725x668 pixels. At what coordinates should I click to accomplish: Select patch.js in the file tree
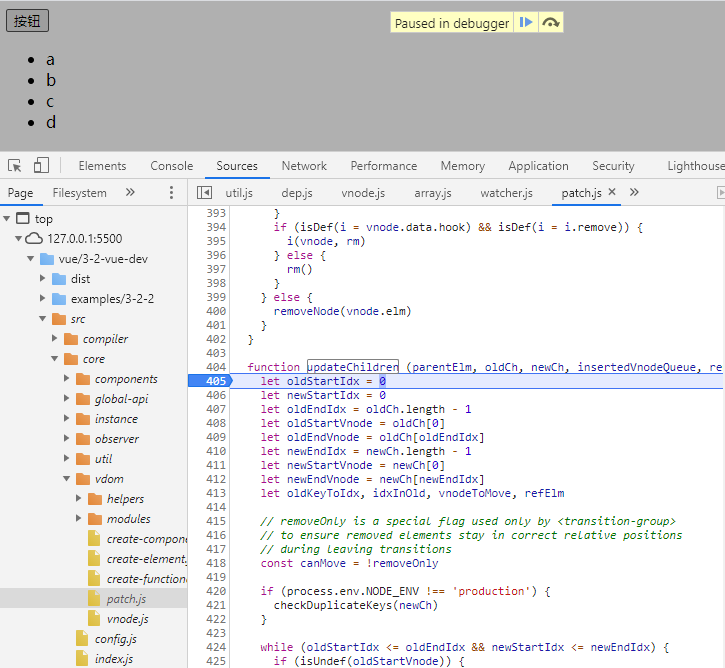pyautogui.click(x=126, y=599)
